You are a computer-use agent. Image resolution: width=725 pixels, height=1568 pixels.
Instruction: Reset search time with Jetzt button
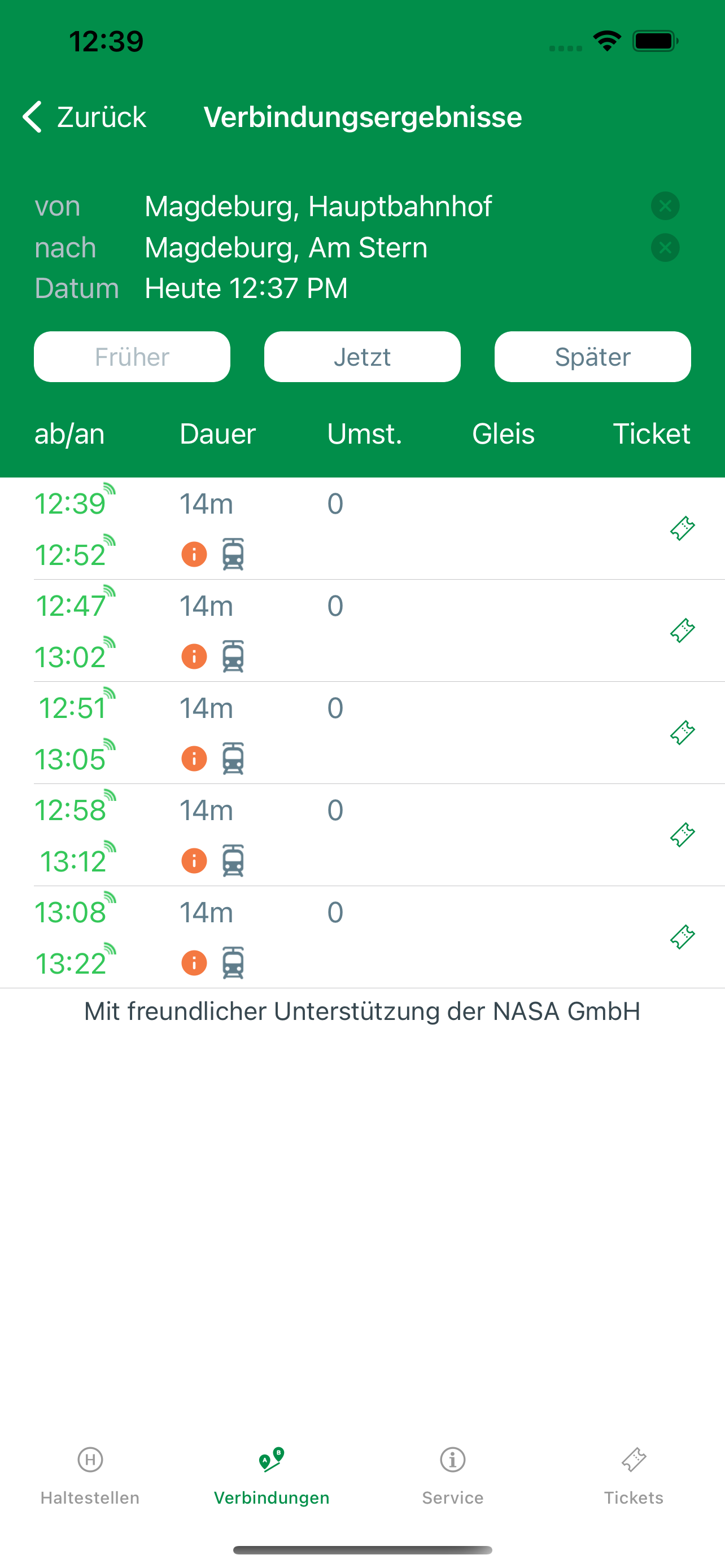point(362,357)
